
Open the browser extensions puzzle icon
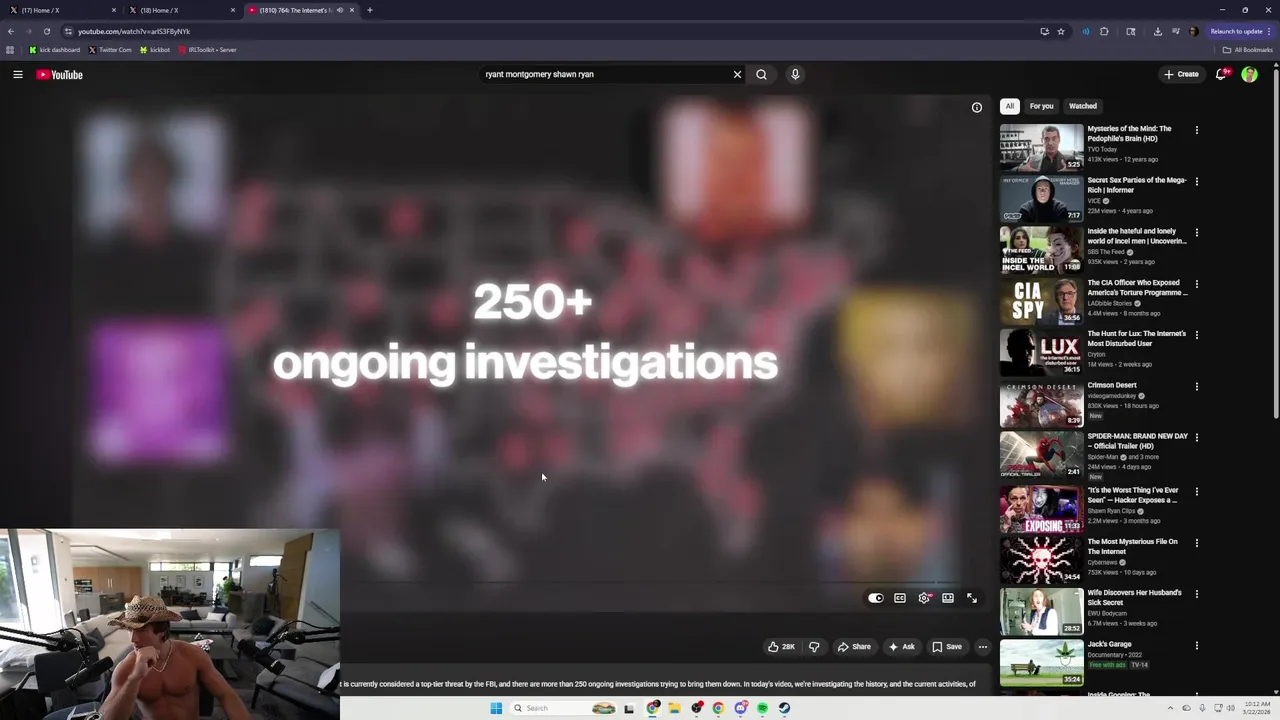(1105, 31)
